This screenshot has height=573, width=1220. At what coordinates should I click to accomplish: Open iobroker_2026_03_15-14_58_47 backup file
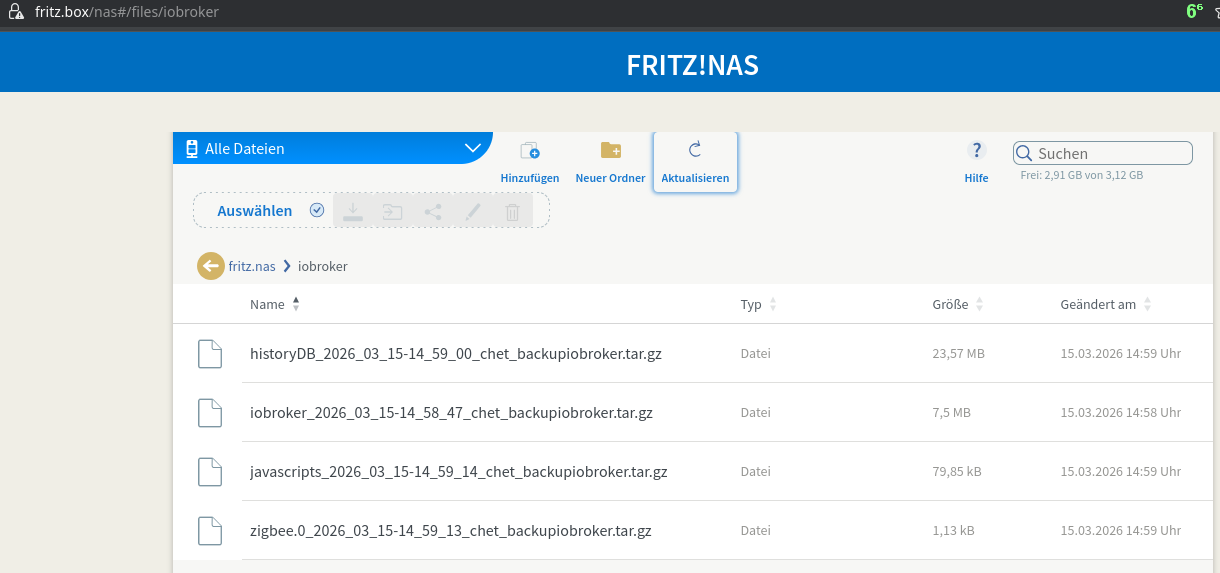click(451, 413)
